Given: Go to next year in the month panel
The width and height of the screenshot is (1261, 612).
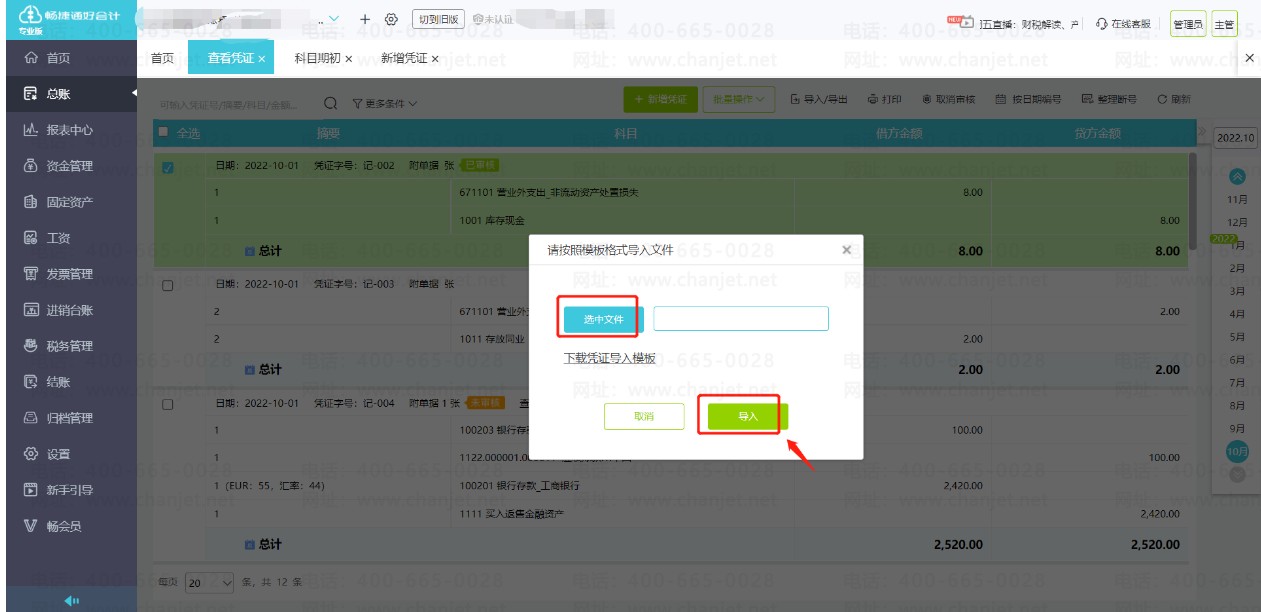Looking at the screenshot, I should (1237, 475).
